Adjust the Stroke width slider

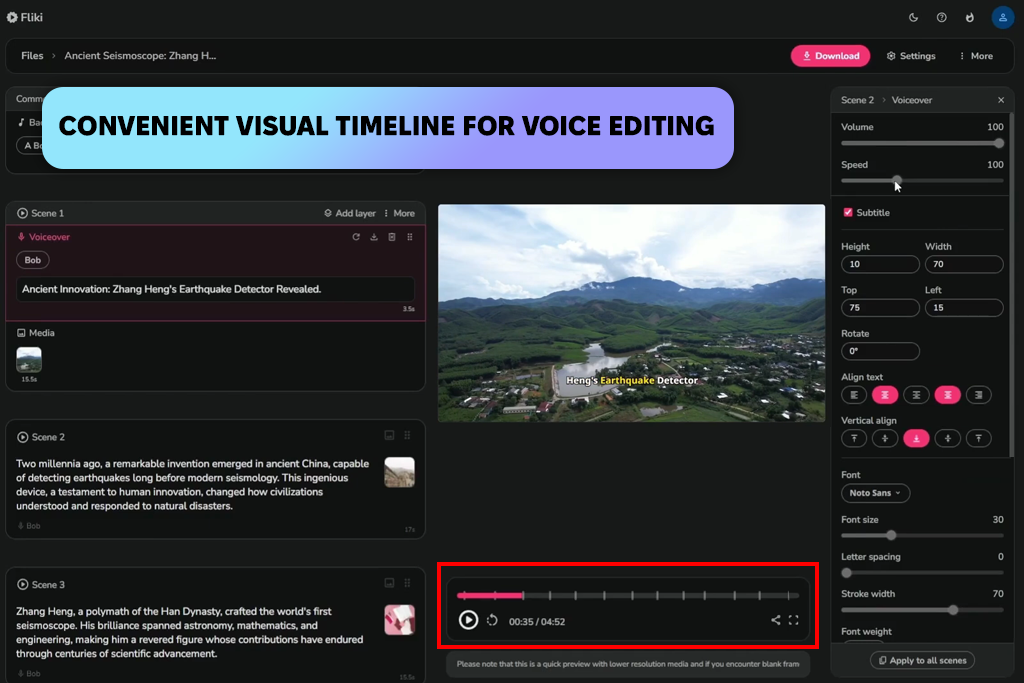click(922, 610)
